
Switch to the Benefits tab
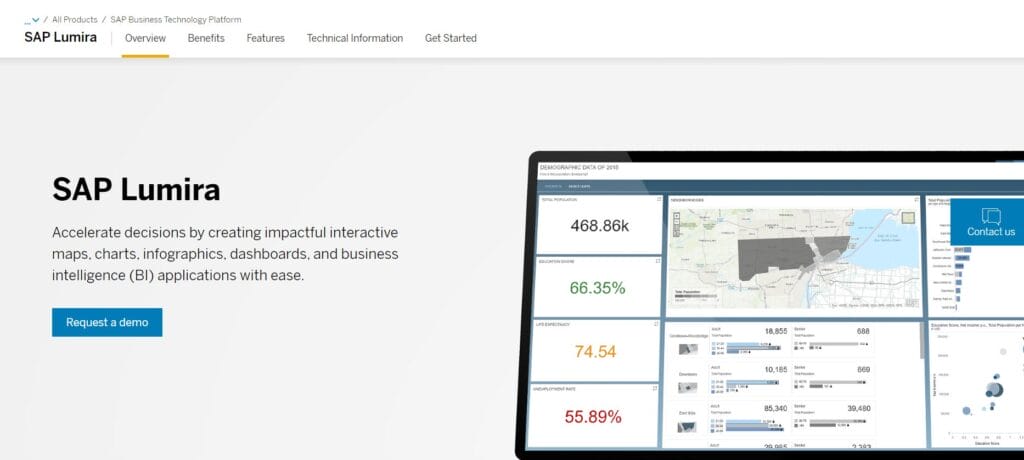pos(206,38)
